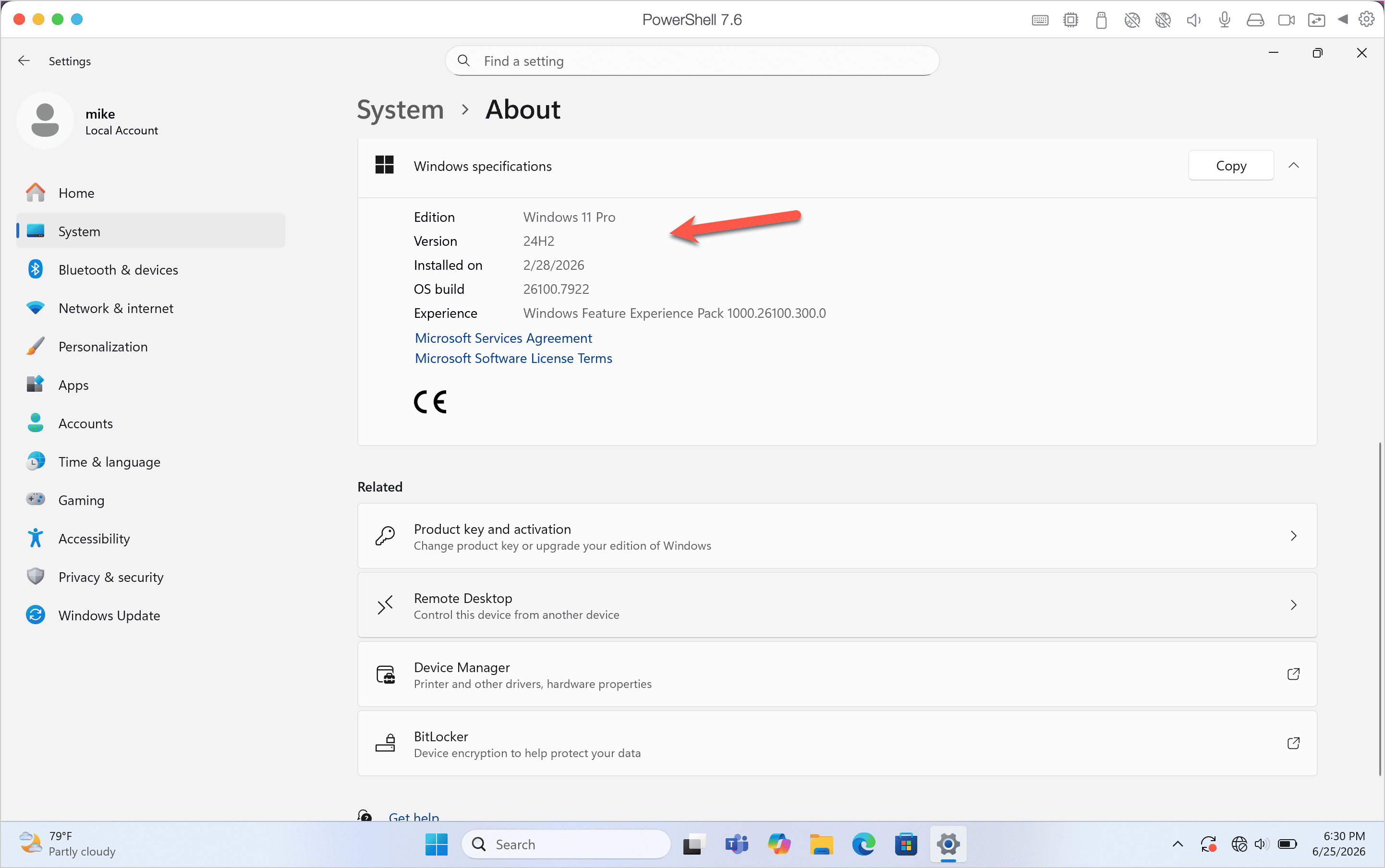The image size is (1385, 868).
Task: Click the OS build value 26100.7922
Action: [x=556, y=289]
